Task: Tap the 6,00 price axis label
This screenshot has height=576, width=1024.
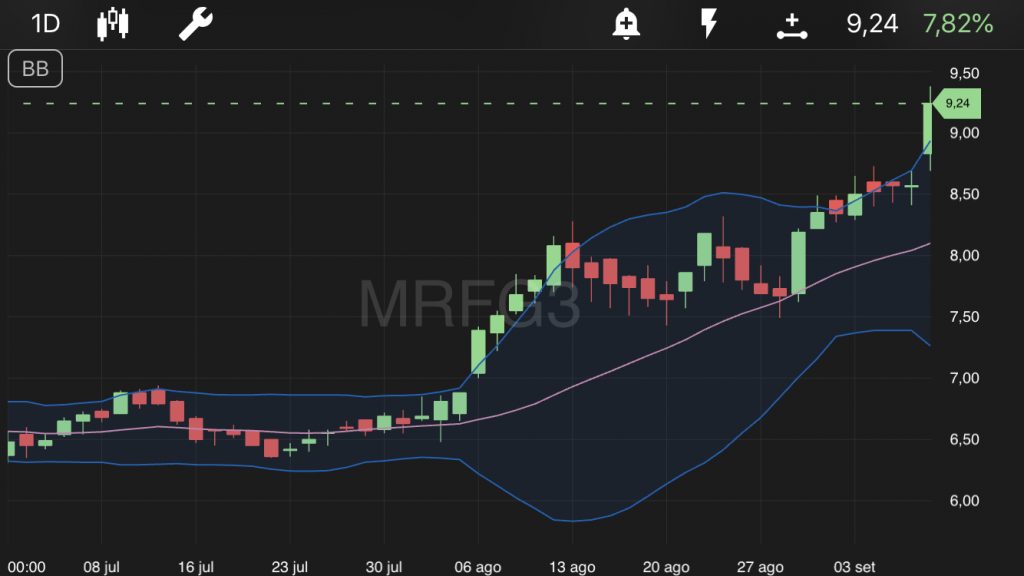Action: 964,501
